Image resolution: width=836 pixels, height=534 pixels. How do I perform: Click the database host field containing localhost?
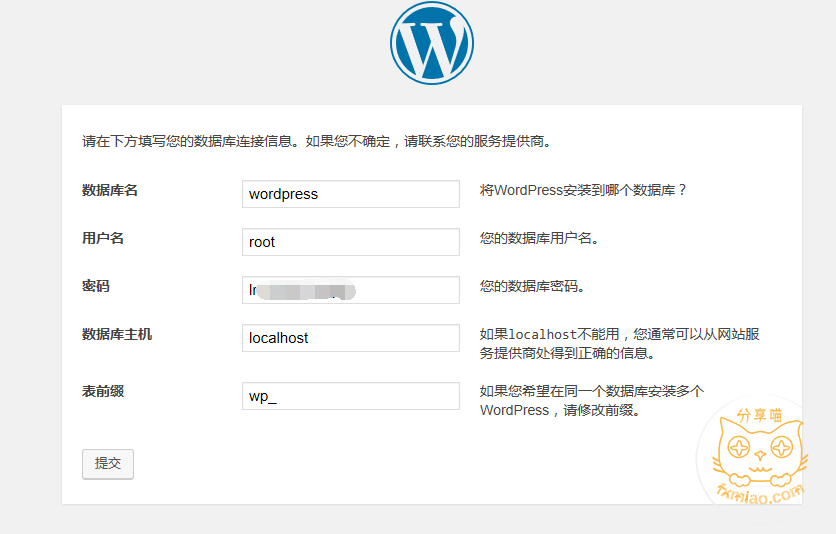coord(351,338)
